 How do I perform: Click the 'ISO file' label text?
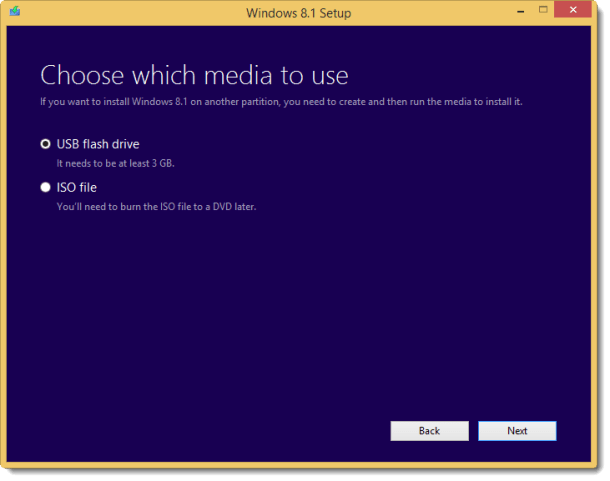[x=77, y=188]
